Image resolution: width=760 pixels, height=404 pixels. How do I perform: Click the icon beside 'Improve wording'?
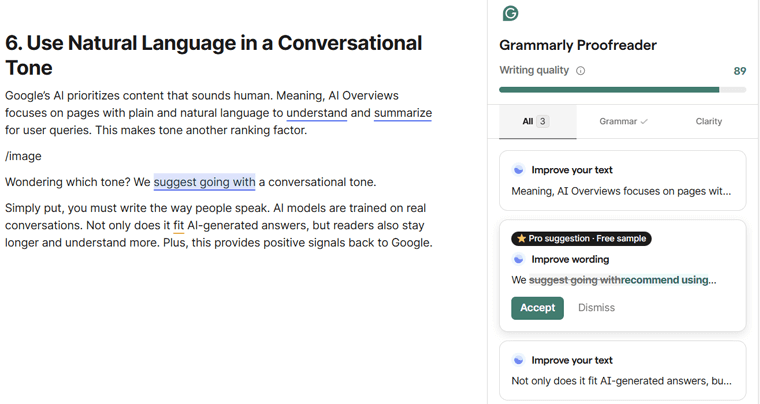[519, 260]
